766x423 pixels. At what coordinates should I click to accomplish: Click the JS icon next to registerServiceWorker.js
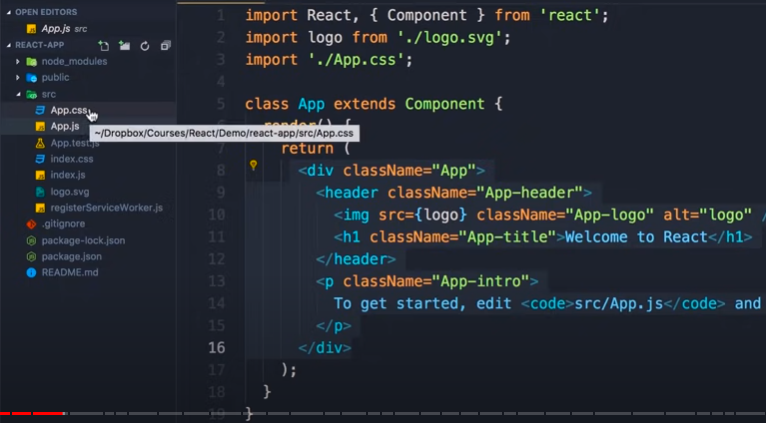tap(41, 208)
